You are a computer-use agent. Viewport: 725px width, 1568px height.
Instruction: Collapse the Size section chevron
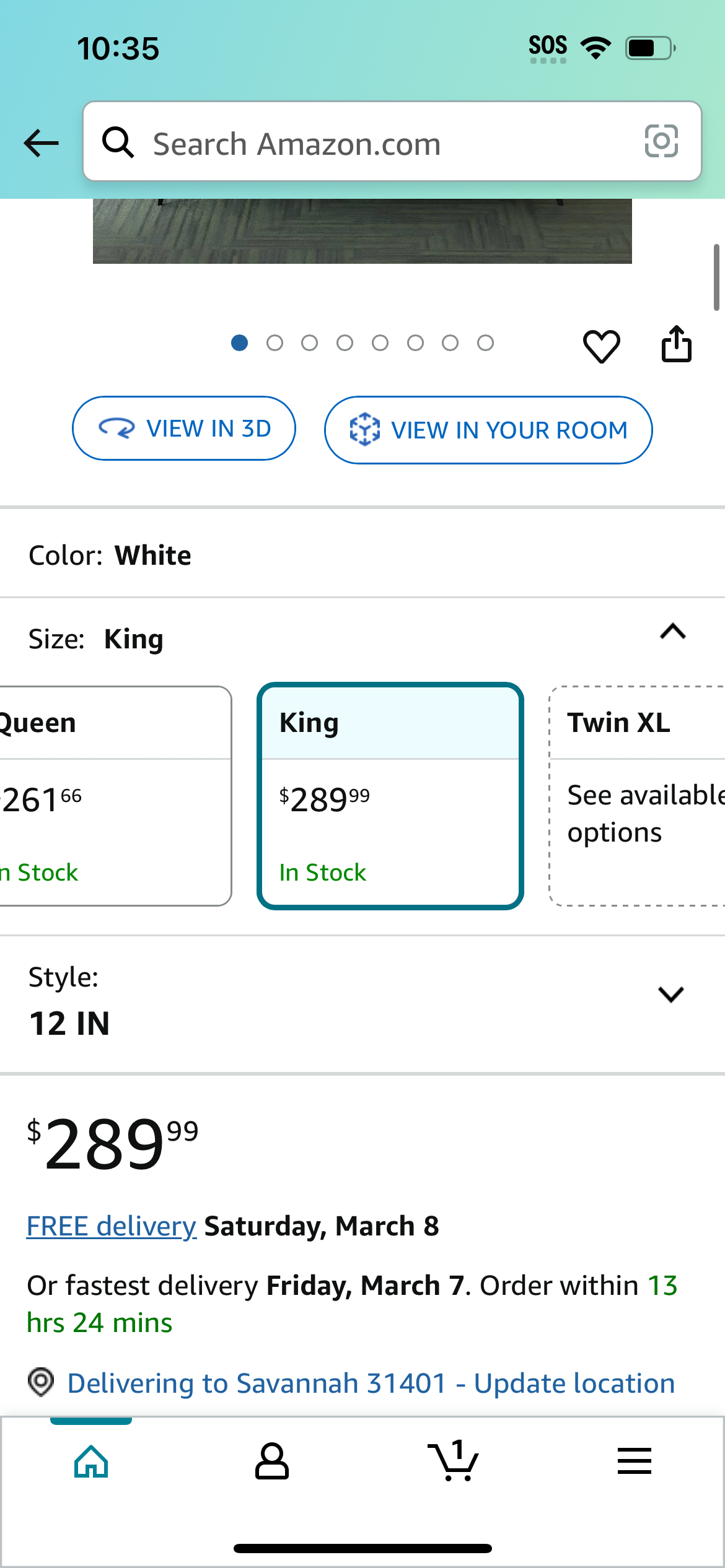pyautogui.click(x=673, y=632)
